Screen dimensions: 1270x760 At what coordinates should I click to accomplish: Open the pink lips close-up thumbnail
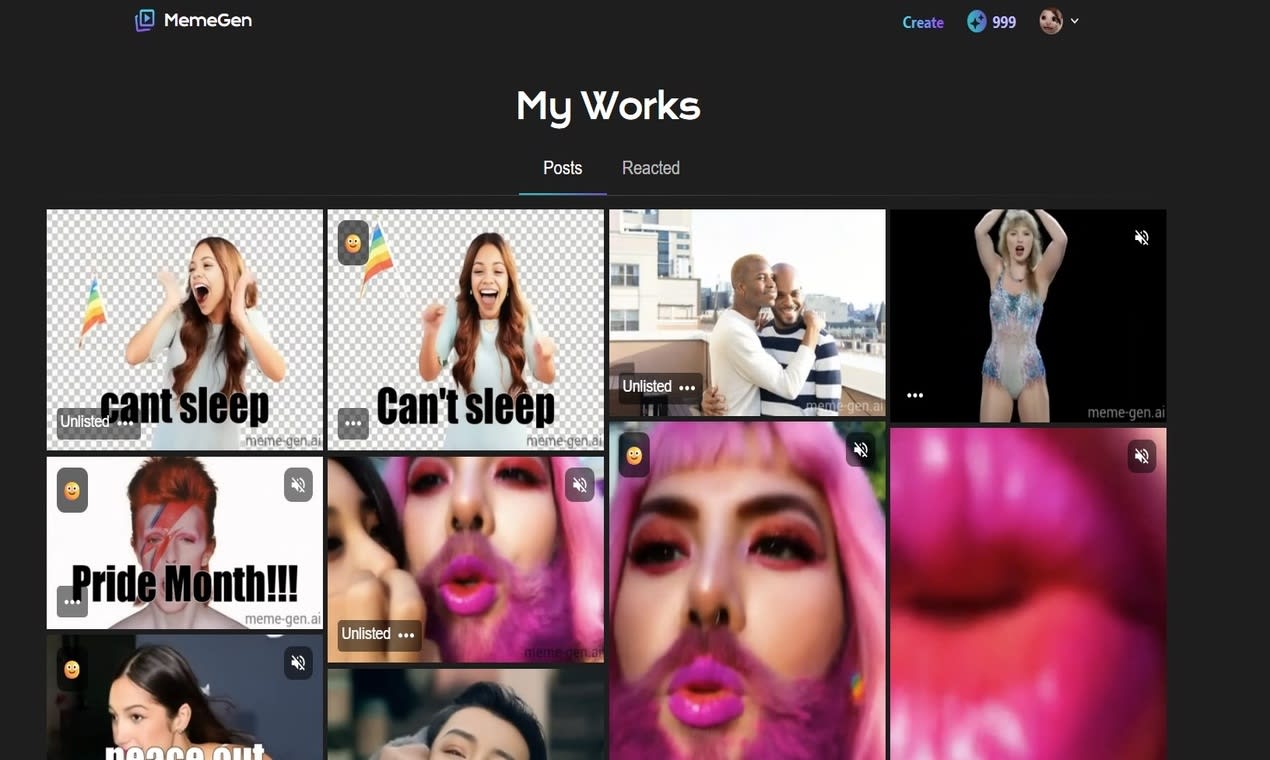(x=1028, y=594)
